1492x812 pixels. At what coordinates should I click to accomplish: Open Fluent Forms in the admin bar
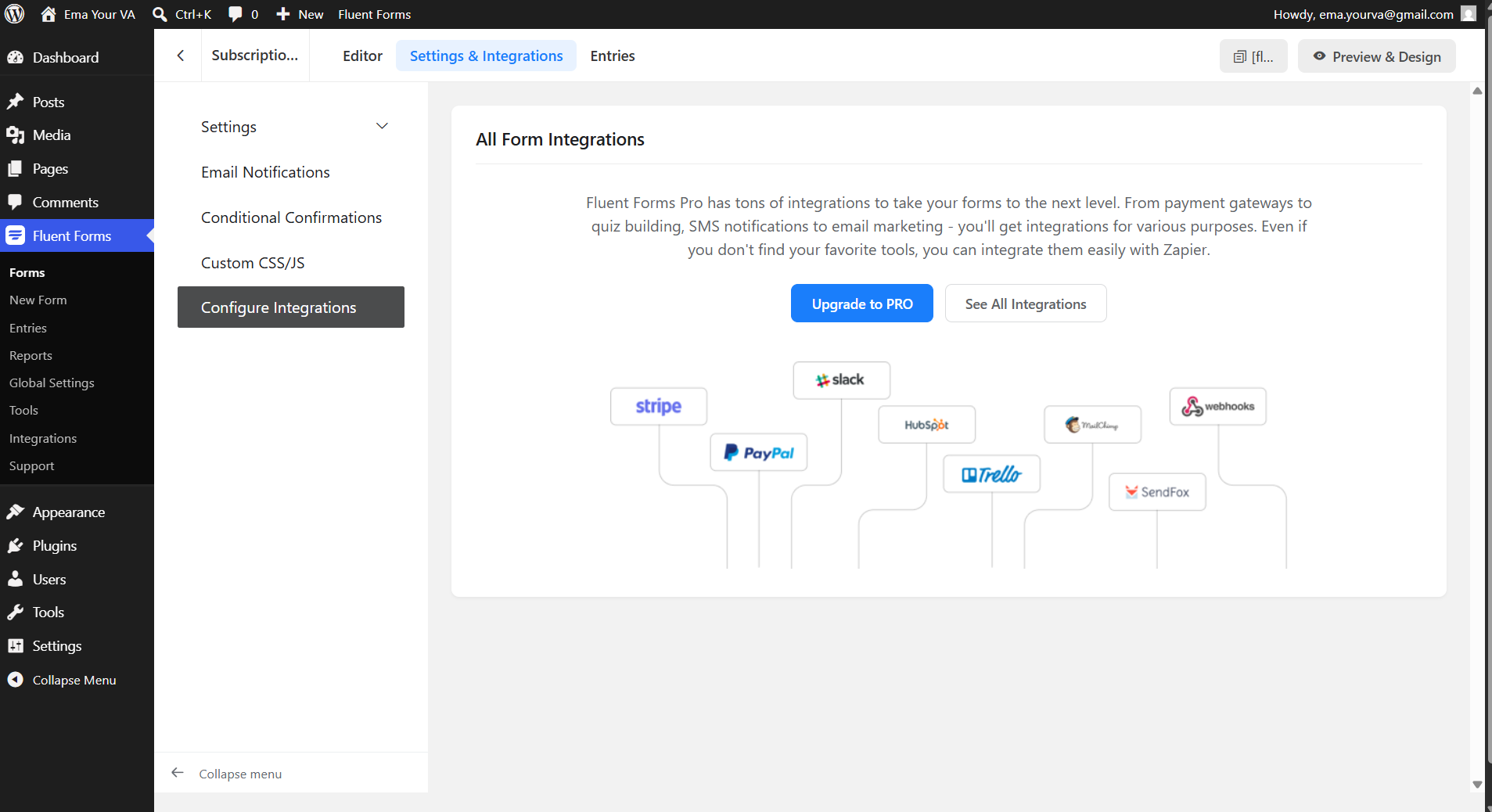374,14
